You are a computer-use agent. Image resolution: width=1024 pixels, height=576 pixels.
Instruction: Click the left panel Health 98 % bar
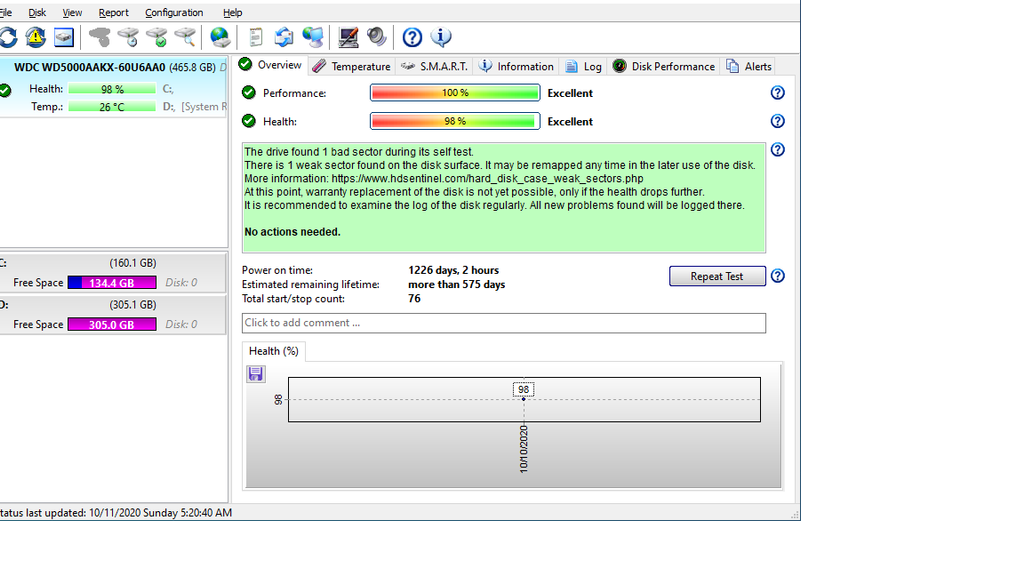(x=112, y=89)
